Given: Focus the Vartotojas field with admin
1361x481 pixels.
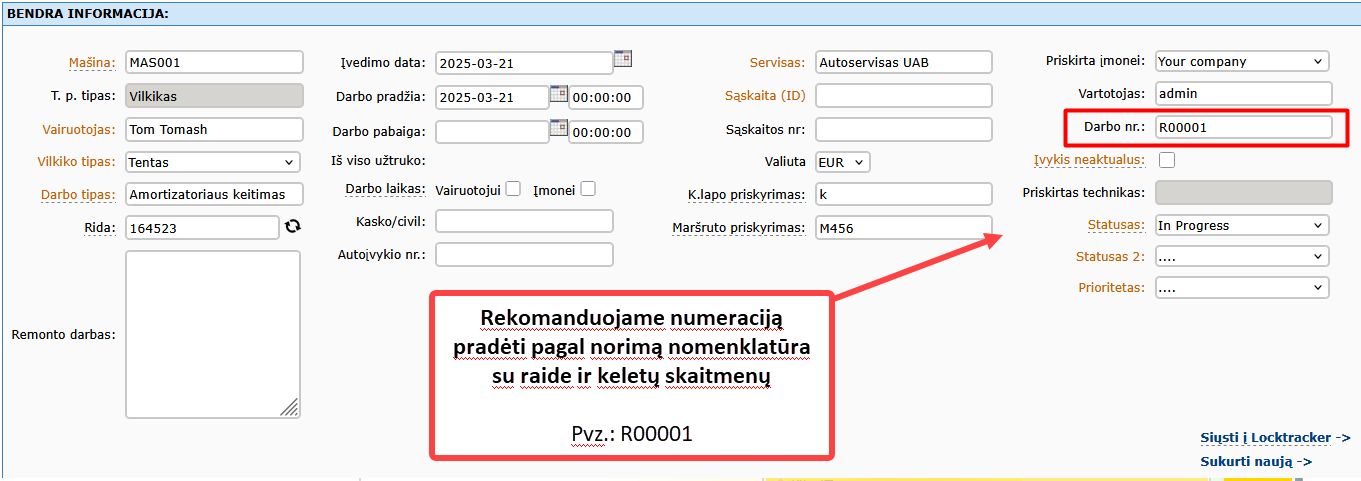Looking at the screenshot, I should click(x=1244, y=93).
